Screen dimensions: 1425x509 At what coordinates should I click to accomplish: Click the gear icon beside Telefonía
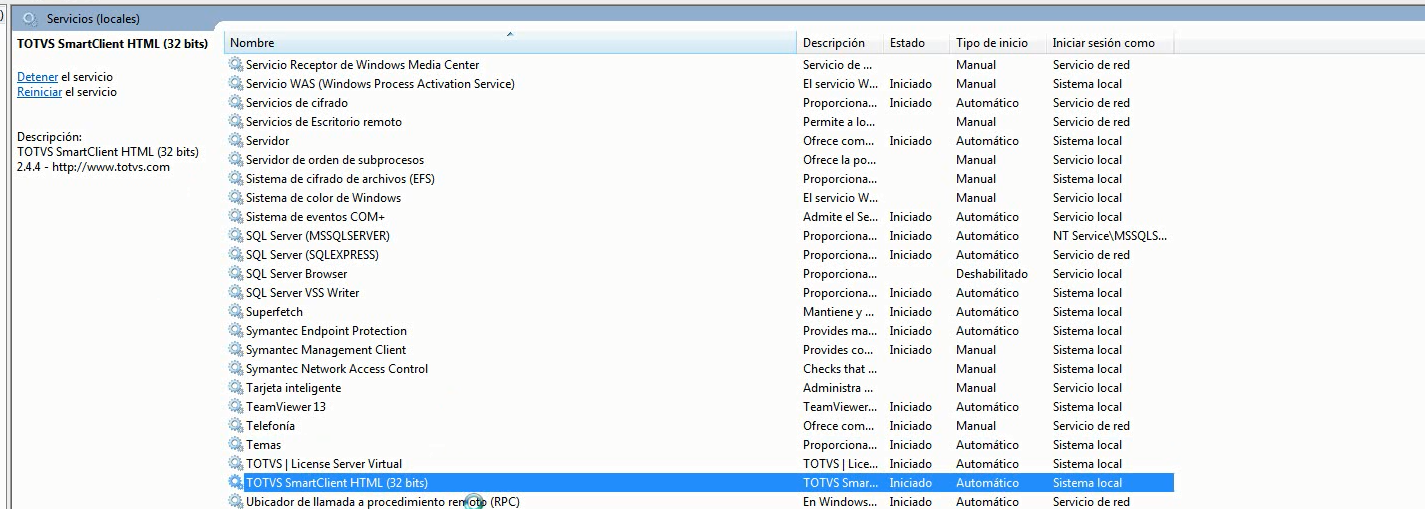(x=236, y=426)
